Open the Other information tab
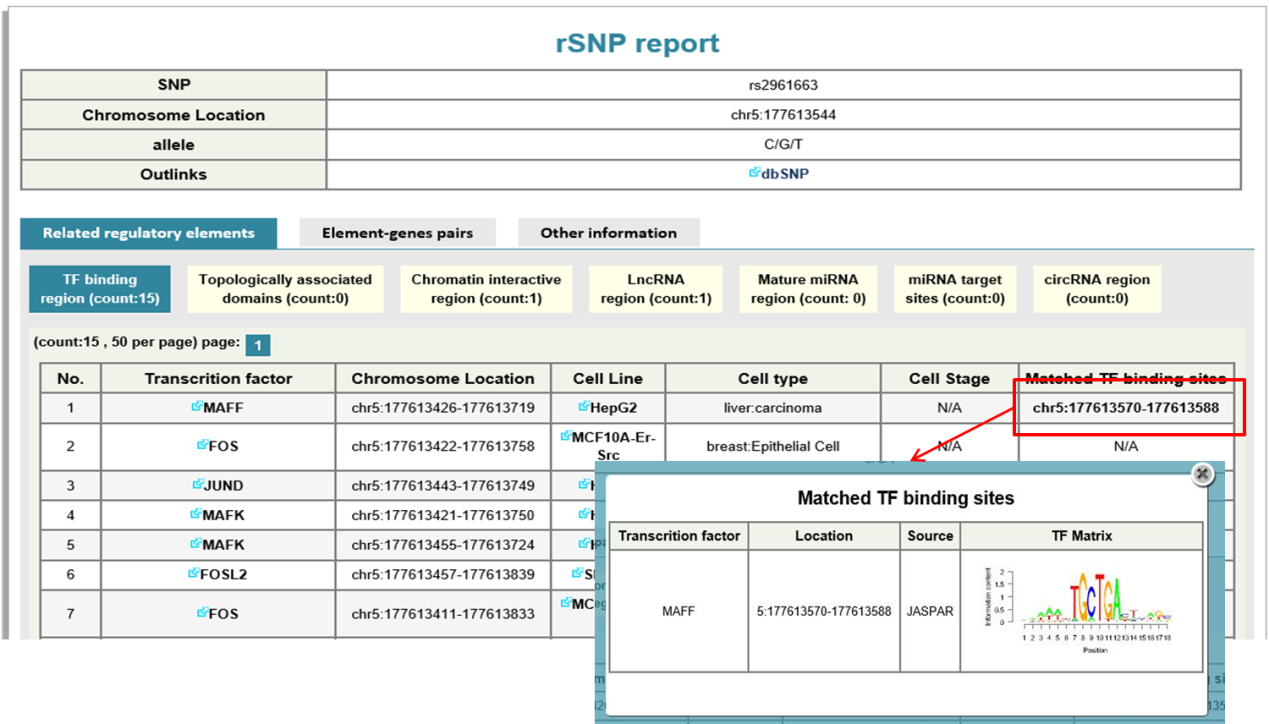 608,233
